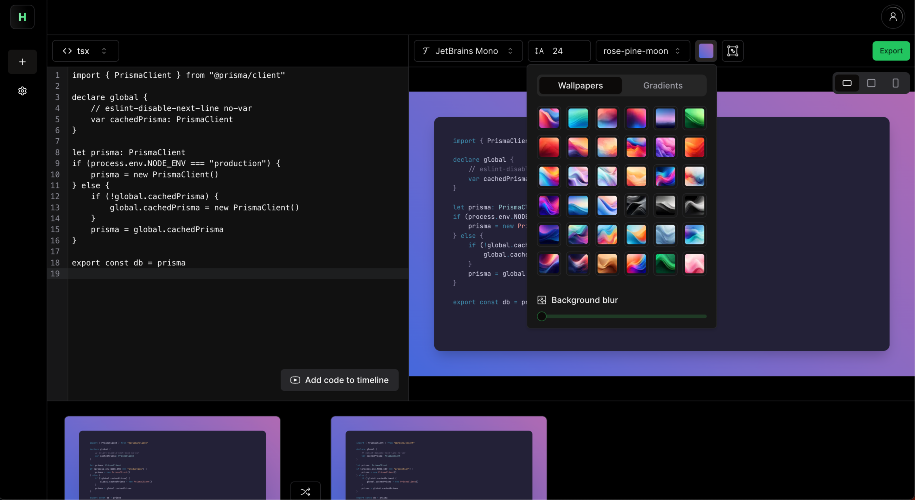
Task: Click the font size field showing 24
Action: [558, 51]
